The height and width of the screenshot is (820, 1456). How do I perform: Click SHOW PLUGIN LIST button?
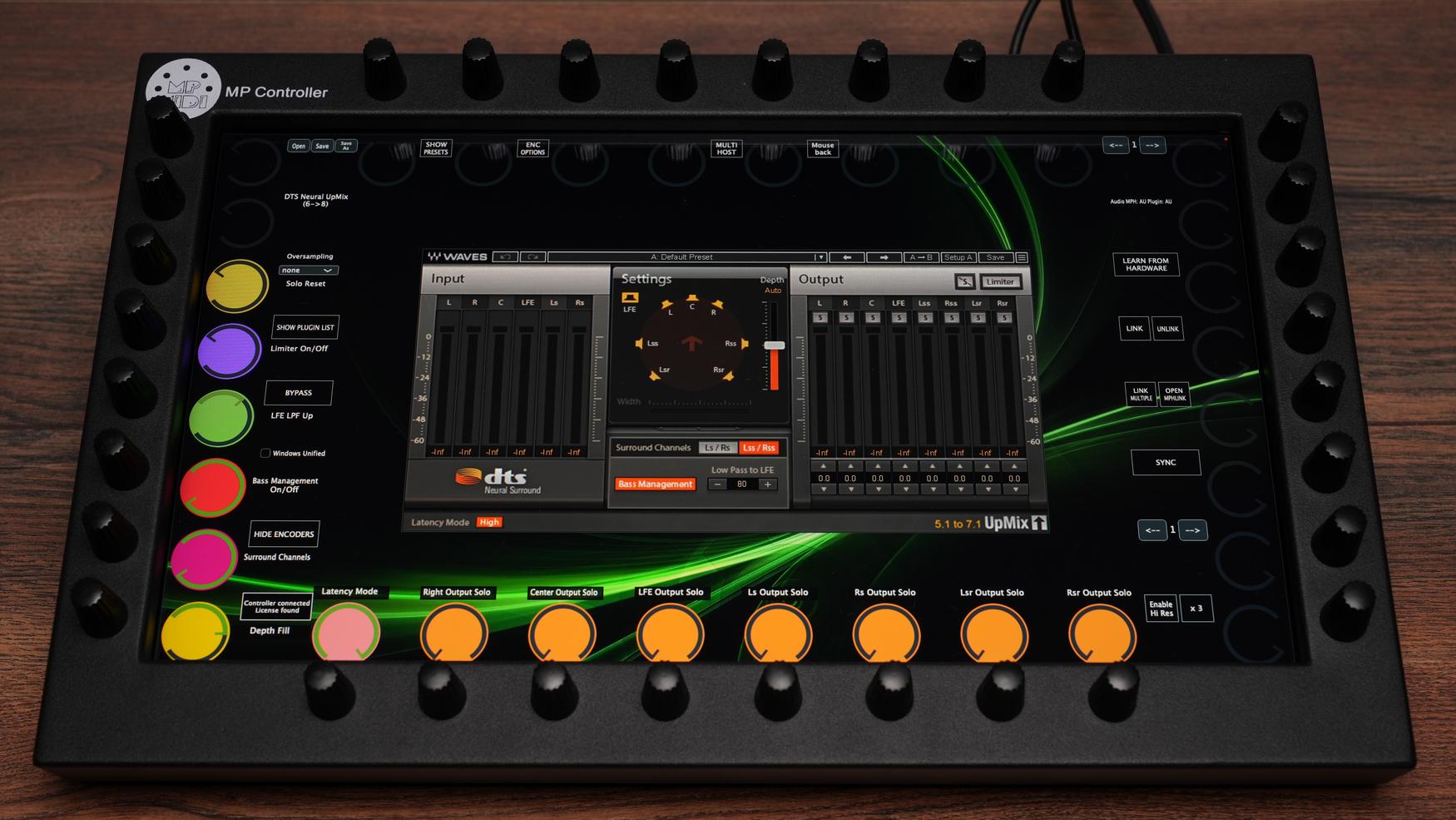point(305,327)
